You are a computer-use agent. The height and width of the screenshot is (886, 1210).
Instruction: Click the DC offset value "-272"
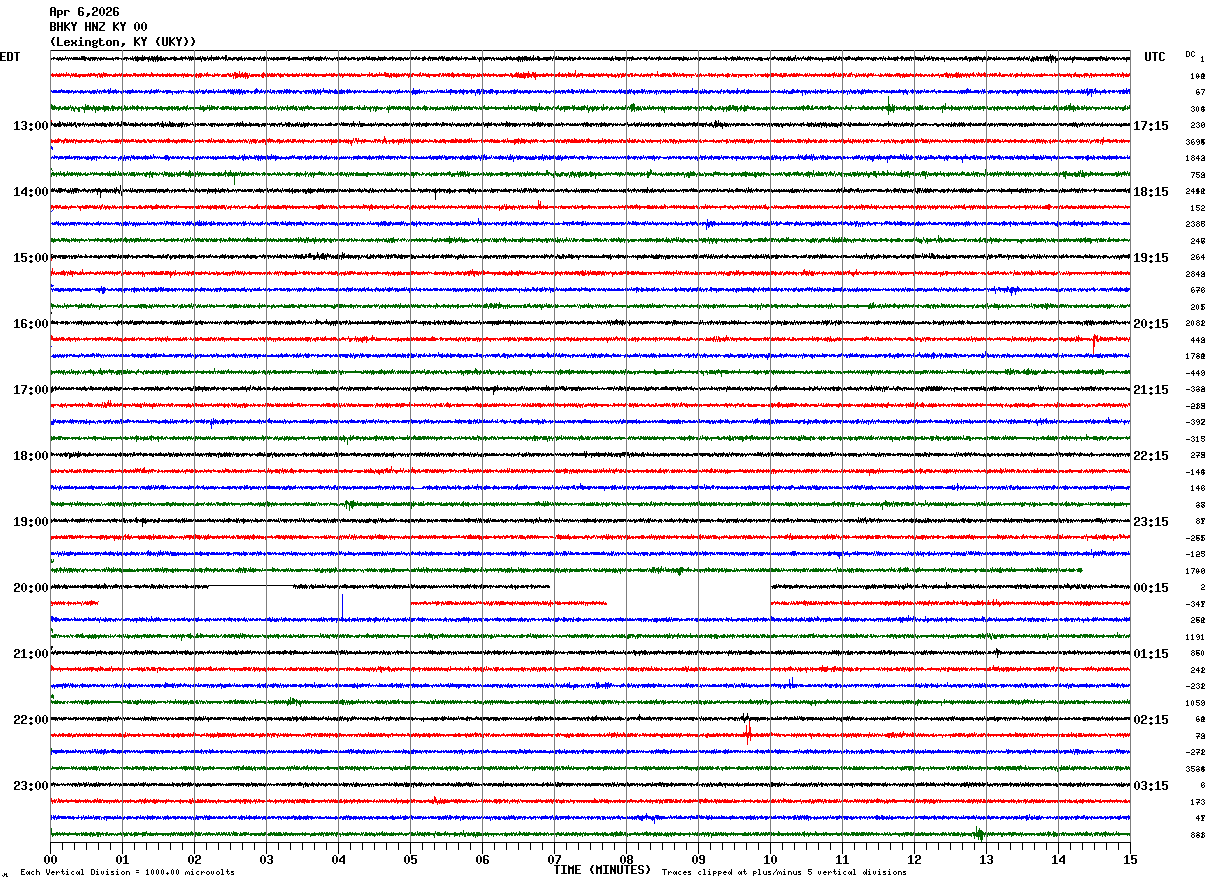tap(1195, 752)
